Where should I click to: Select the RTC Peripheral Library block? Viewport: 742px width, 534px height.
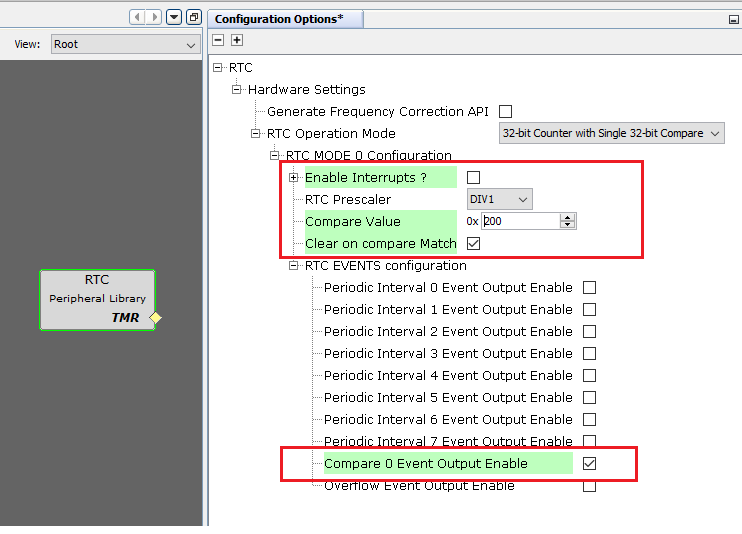coord(97,300)
